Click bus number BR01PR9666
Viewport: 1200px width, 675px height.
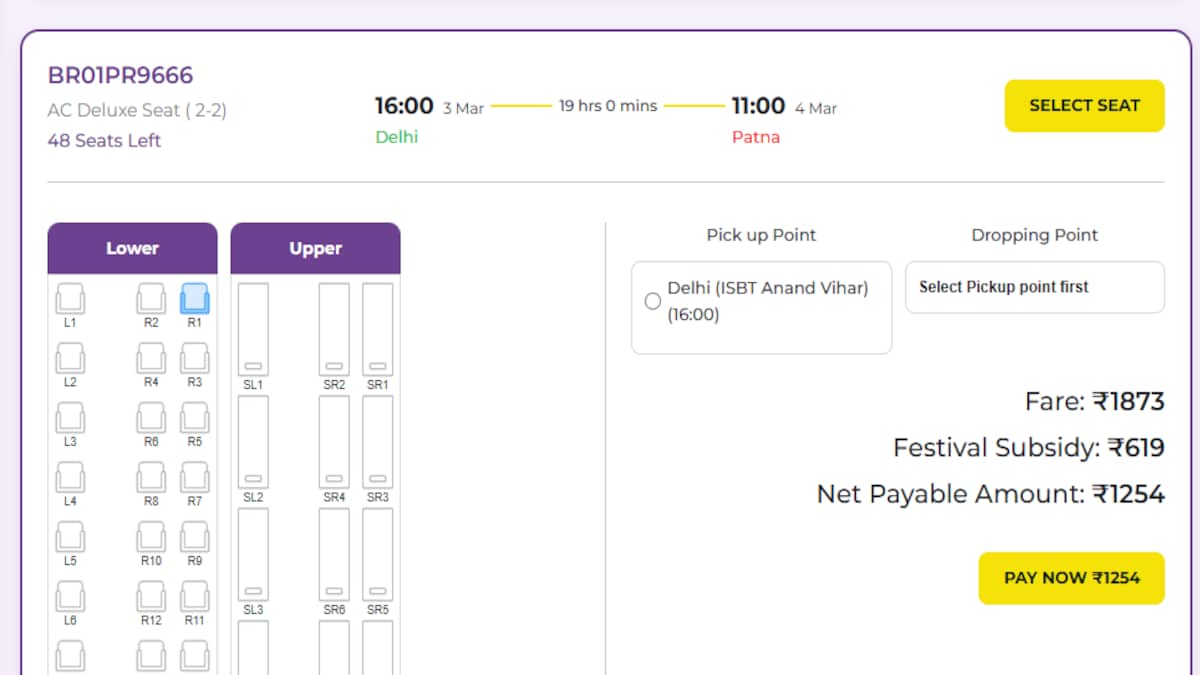tap(120, 76)
